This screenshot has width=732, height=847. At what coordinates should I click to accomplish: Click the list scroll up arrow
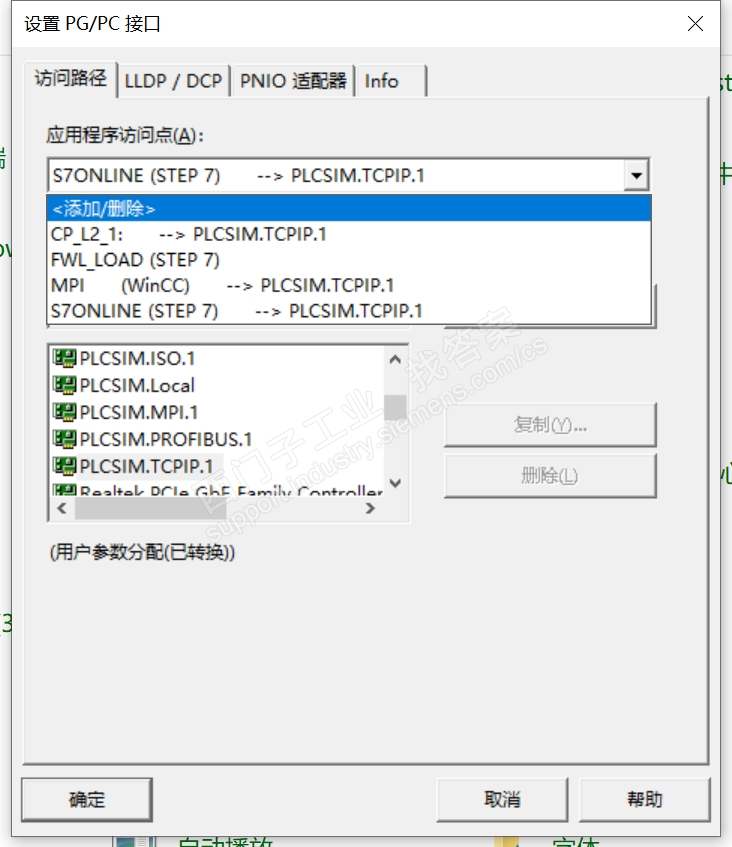pos(395,359)
